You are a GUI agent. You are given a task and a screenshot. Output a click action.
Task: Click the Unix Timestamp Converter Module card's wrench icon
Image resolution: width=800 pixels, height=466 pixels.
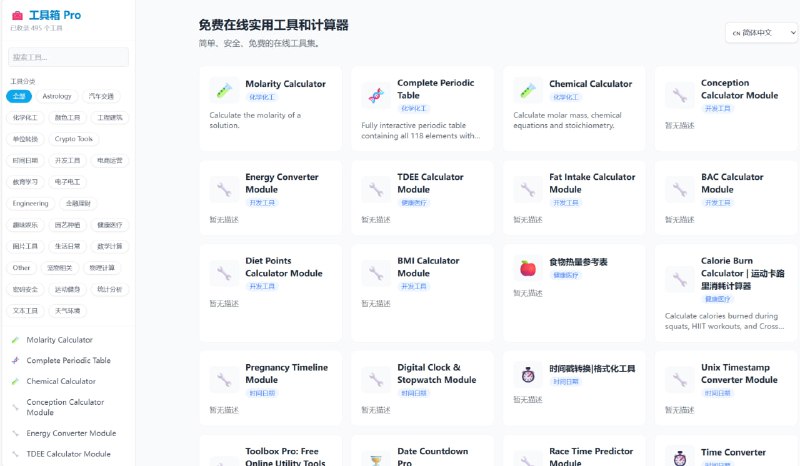tap(680, 380)
